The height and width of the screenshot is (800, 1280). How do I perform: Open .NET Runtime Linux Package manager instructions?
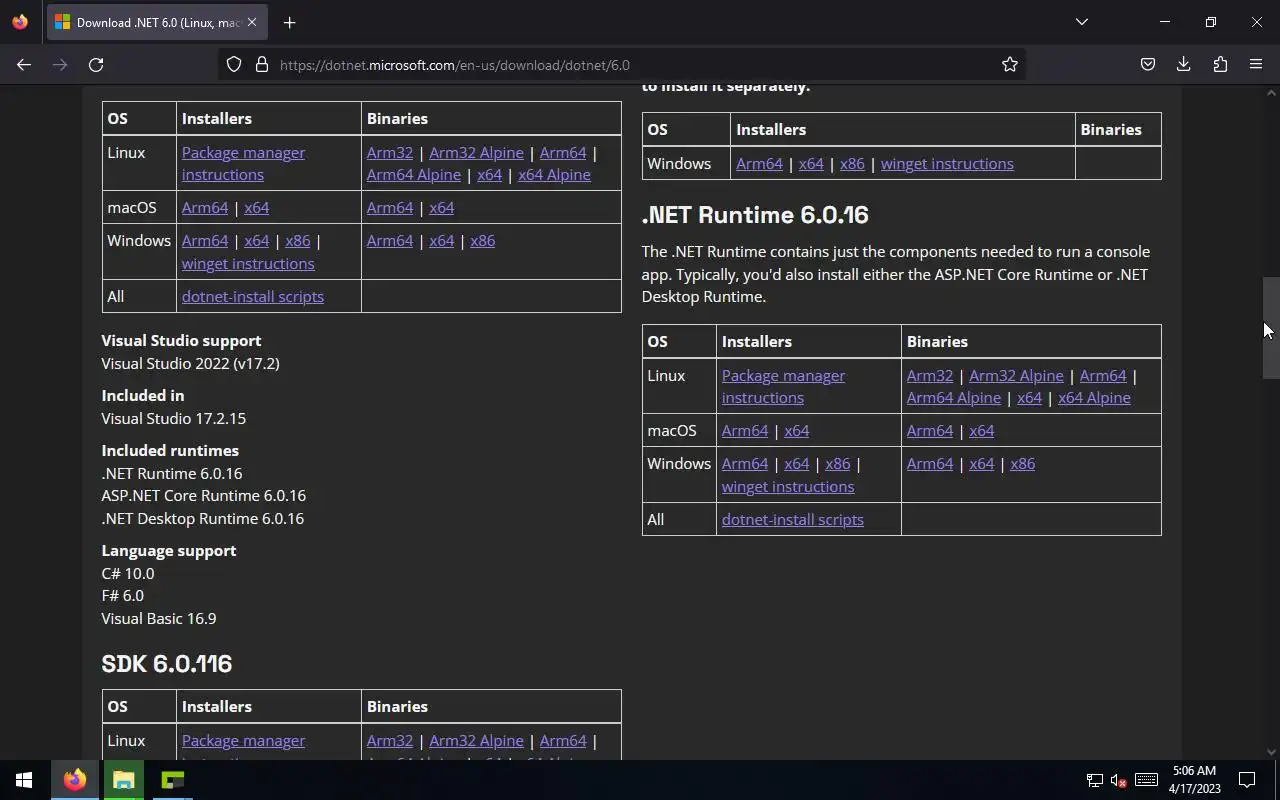tap(783, 386)
